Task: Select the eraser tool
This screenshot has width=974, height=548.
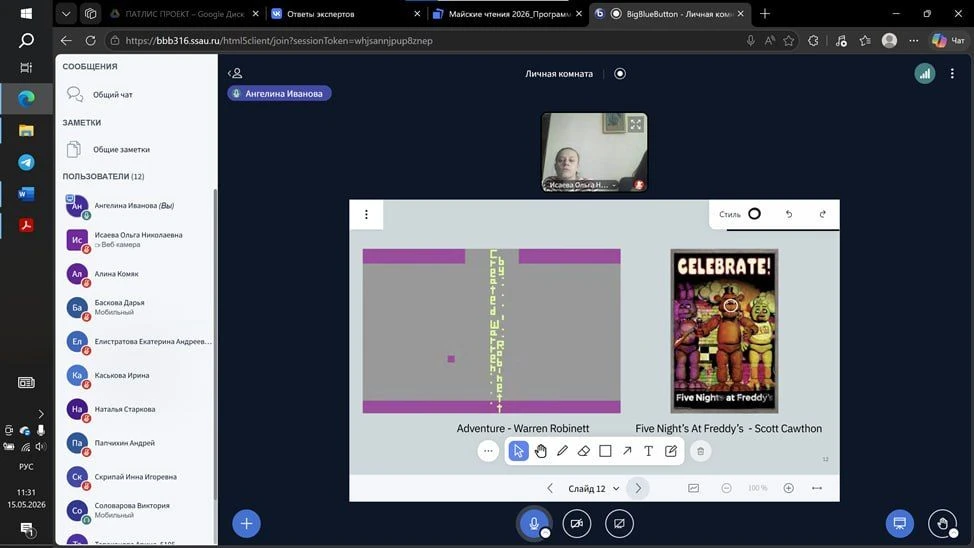Action: coord(583,451)
